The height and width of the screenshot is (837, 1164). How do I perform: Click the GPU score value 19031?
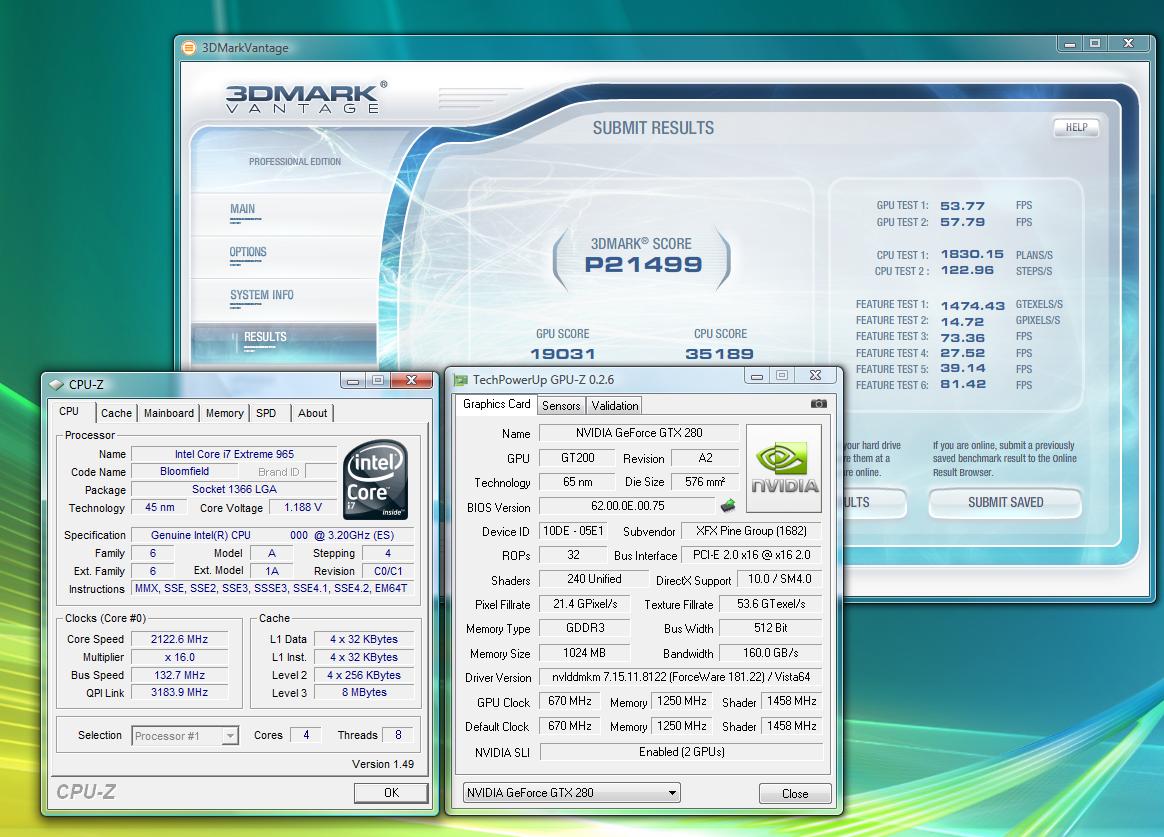[563, 355]
